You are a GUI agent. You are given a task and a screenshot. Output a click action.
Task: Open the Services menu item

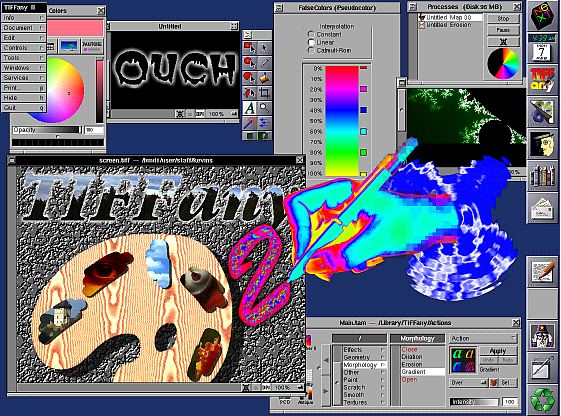click(x=24, y=78)
